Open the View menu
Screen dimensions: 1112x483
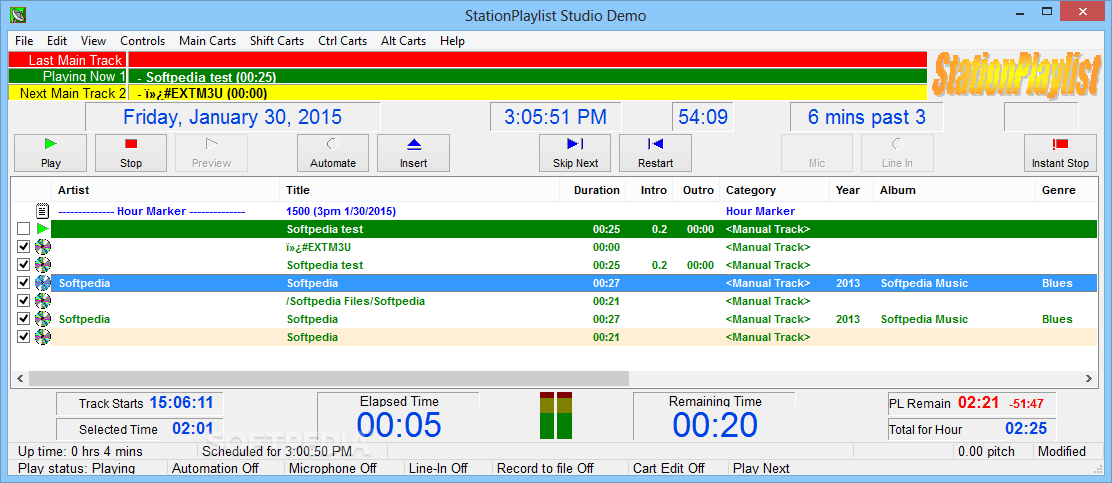pyautogui.click(x=94, y=41)
